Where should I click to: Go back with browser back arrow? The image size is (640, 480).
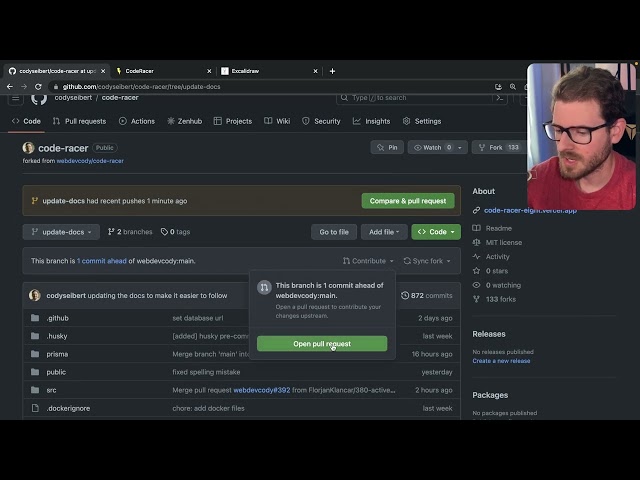[x=10, y=87]
